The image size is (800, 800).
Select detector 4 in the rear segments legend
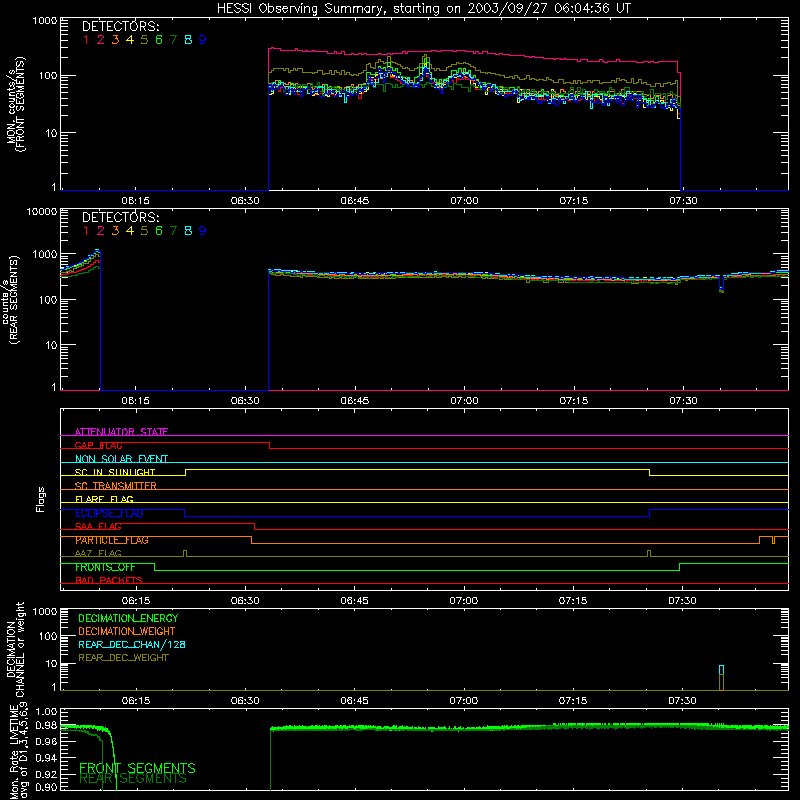(130, 231)
